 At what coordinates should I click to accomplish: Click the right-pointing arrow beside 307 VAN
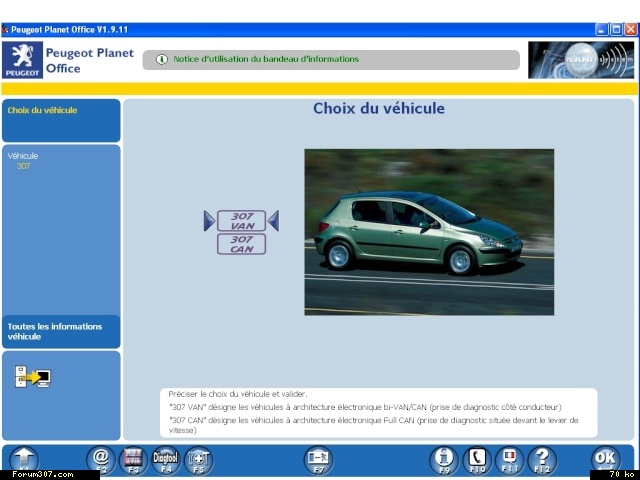pyautogui.click(x=209, y=221)
